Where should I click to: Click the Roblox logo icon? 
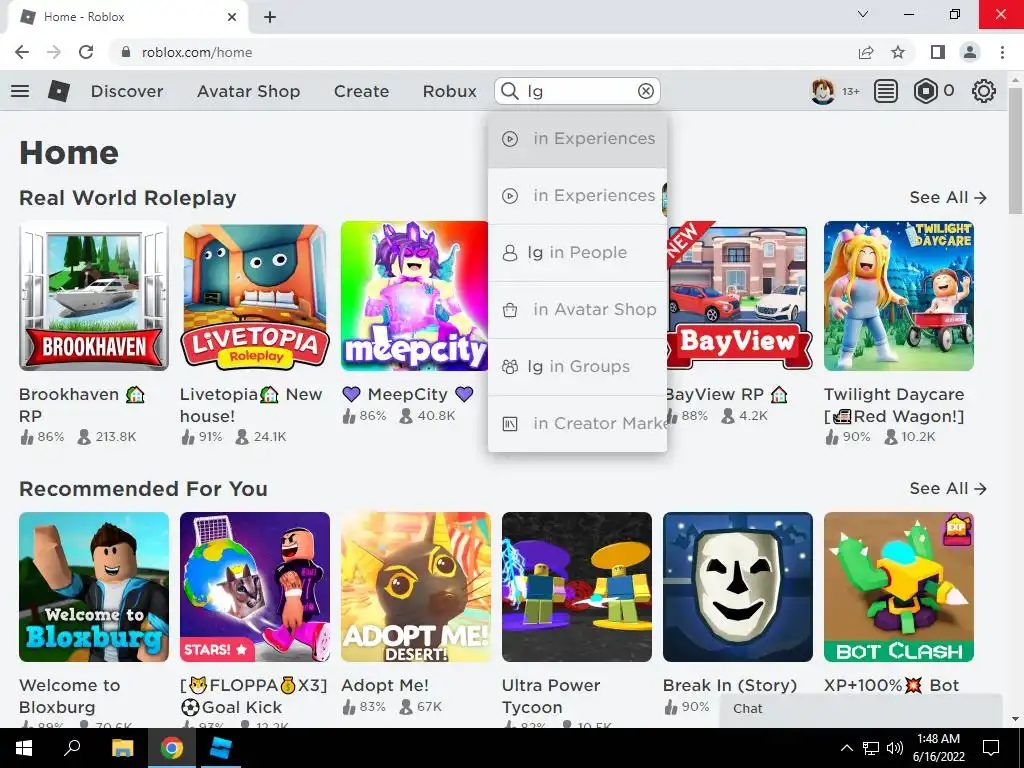tap(59, 91)
